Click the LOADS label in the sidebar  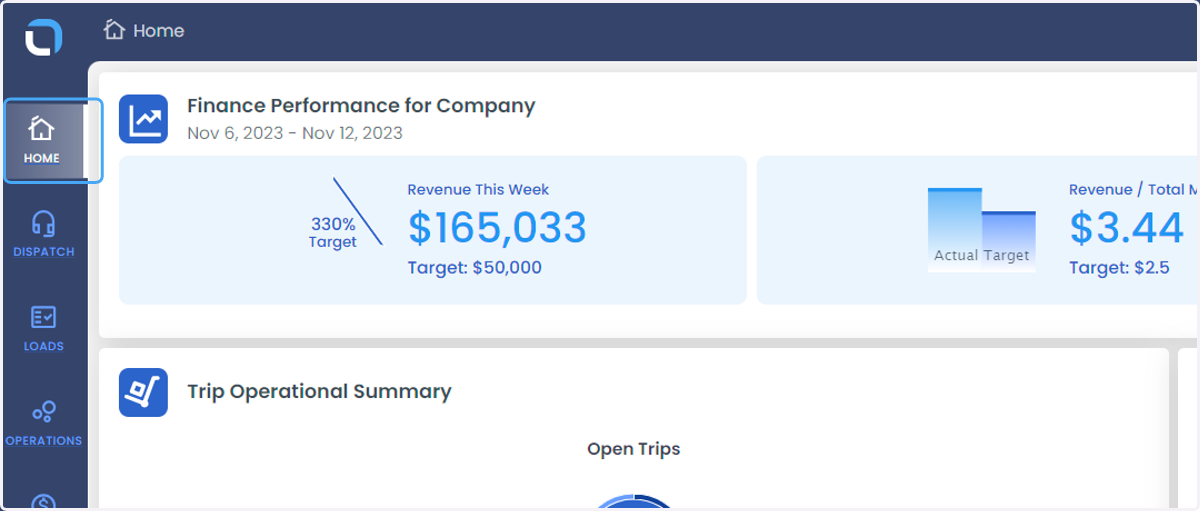(44, 346)
